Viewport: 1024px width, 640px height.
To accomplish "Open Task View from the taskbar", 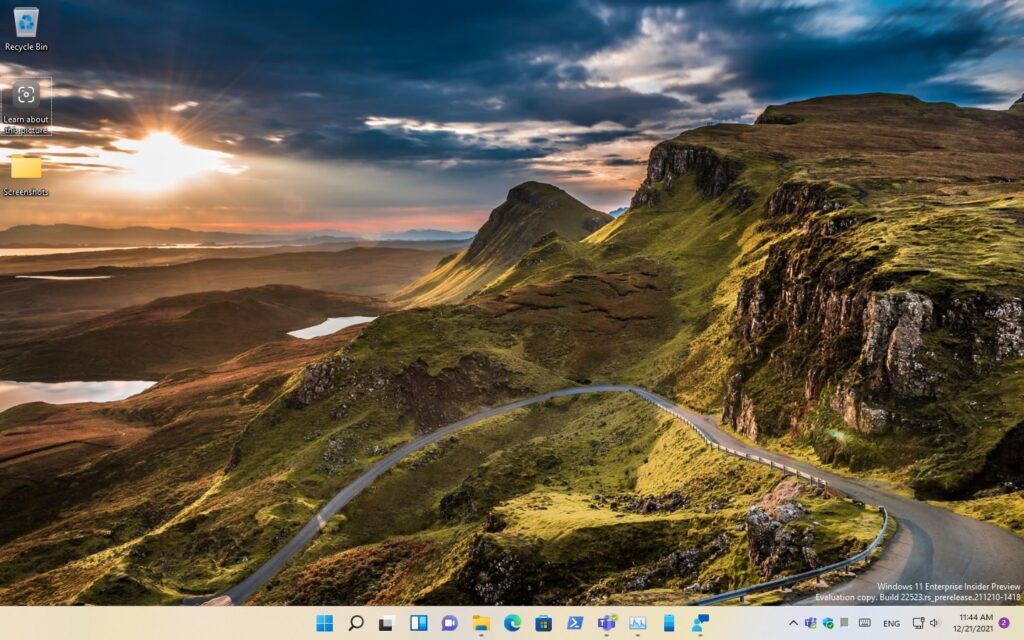I will (x=387, y=623).
